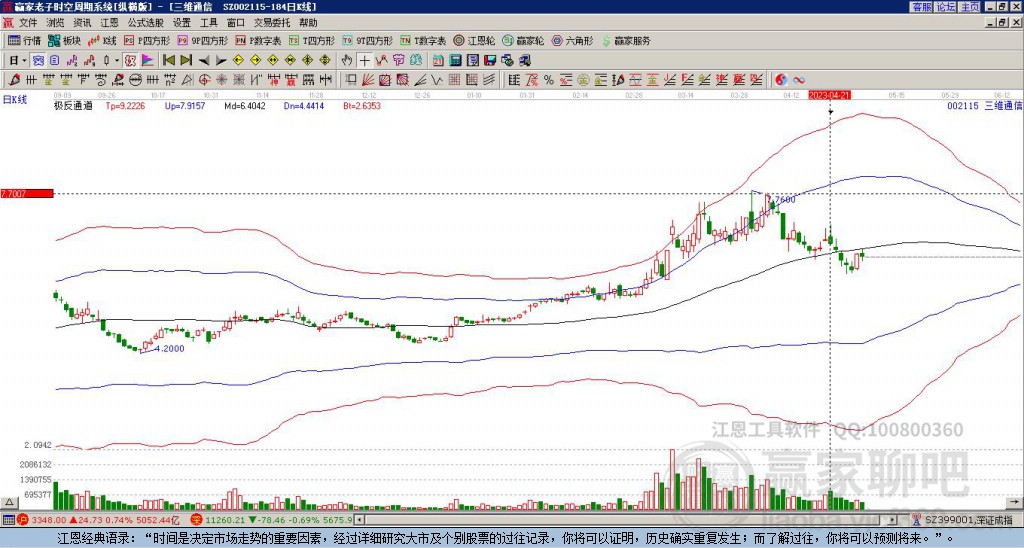
Task: Open the T数字表 tool
Action: (423, 40)
